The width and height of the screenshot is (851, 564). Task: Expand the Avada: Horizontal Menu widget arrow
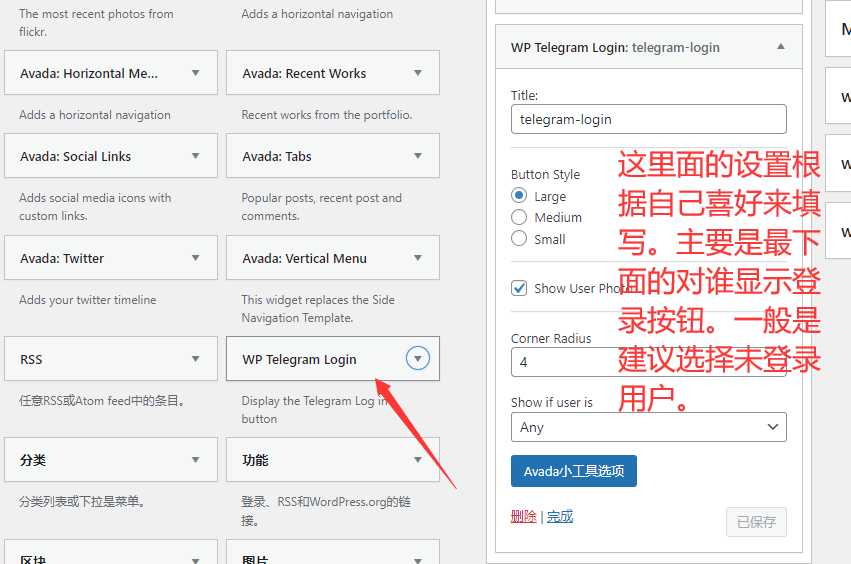click(x=195, y=73)
